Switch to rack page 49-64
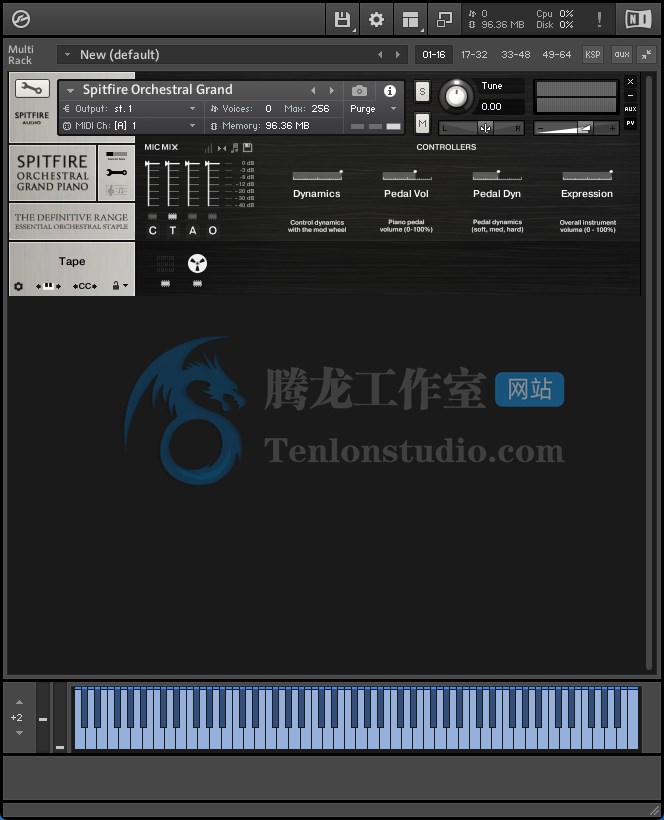Viewport: 664px width, 820px height. [x=557, y=54]
